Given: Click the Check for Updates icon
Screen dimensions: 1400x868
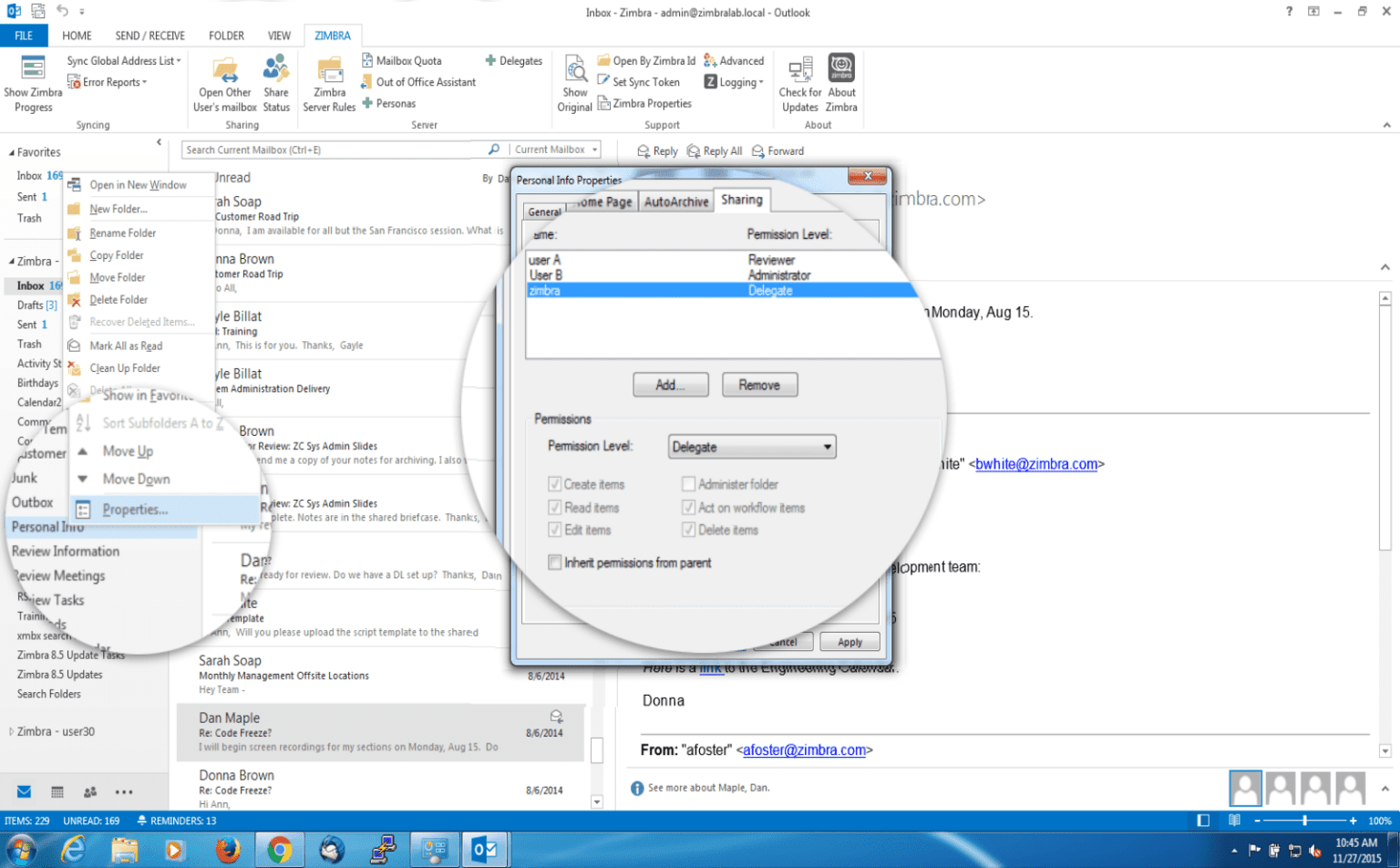Looking at the screenshot, I should (x=799, y=82).
